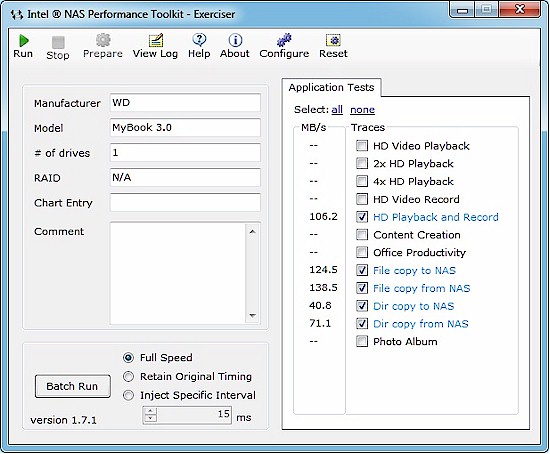Image resolution: width=550 pixels, height=454 pixels.
Task: Click Comment scrollbar down arrow
Action: pos(253,315)
